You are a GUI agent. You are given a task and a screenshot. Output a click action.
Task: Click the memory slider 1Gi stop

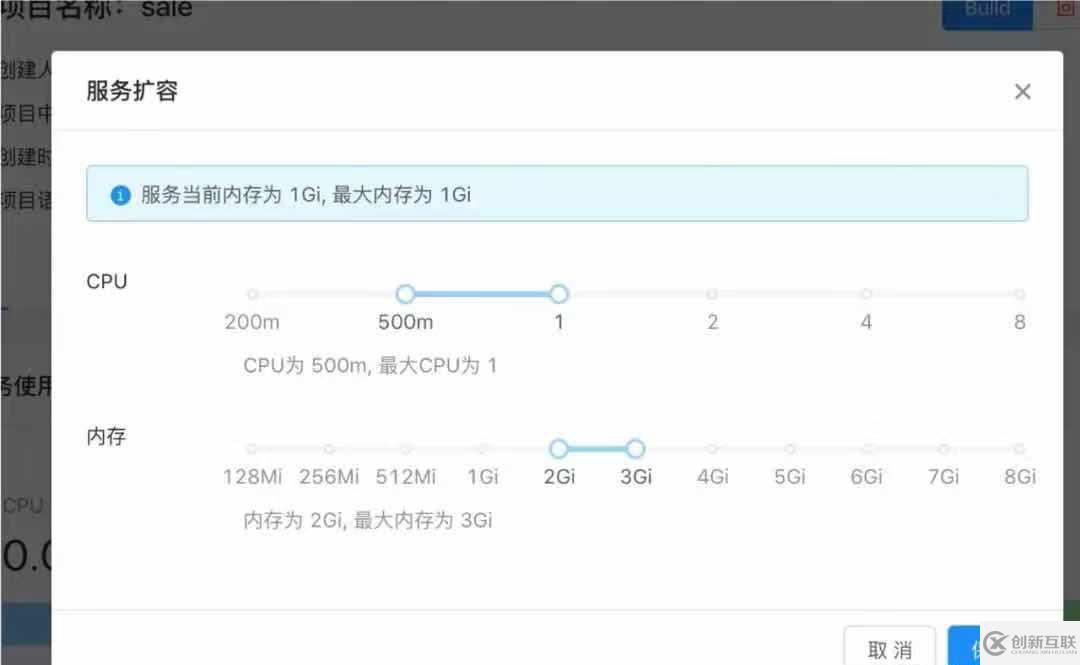[483, 449]
